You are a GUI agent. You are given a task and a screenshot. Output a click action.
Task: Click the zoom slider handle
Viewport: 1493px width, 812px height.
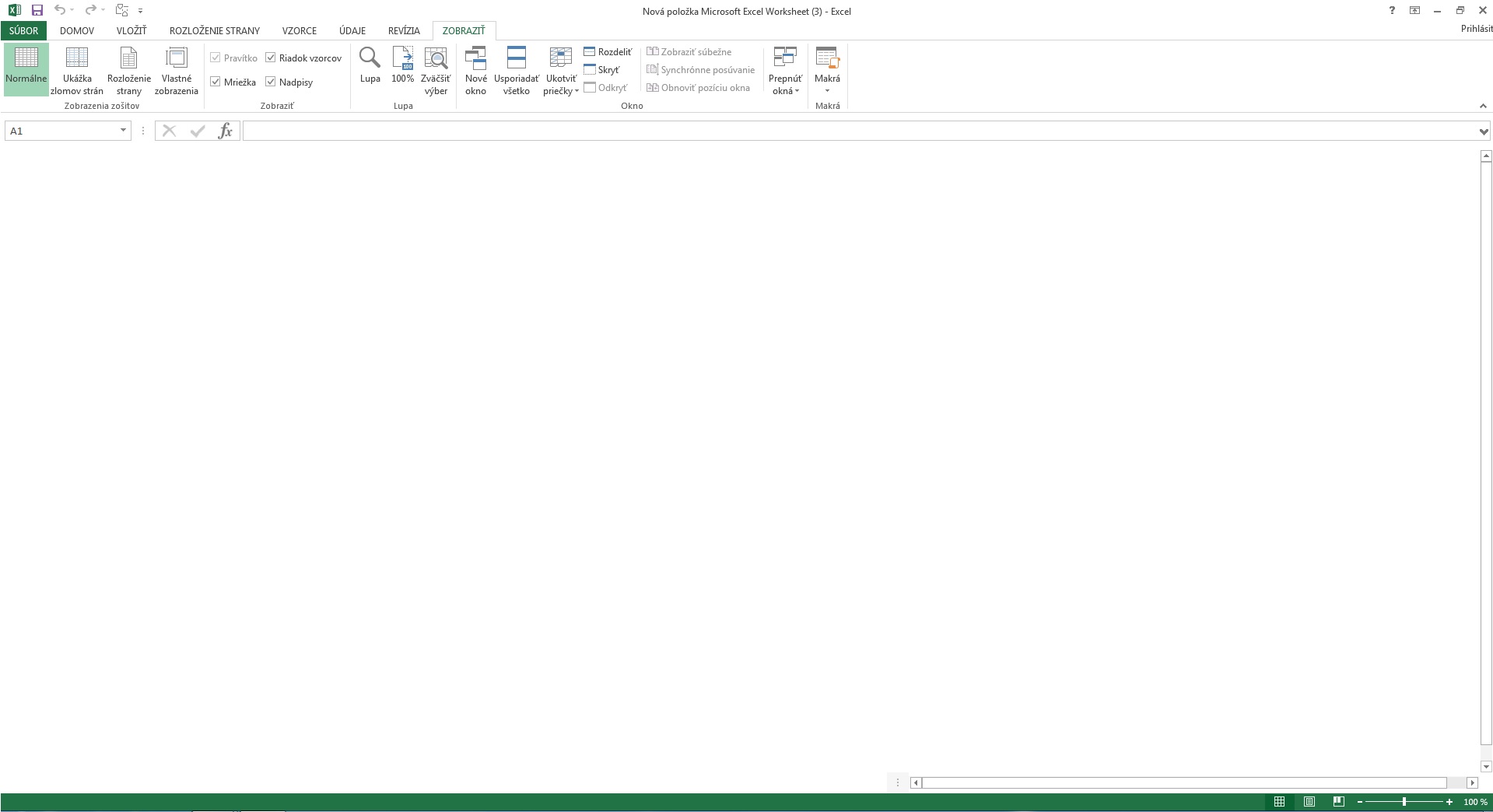click(x=1404, y=802)
